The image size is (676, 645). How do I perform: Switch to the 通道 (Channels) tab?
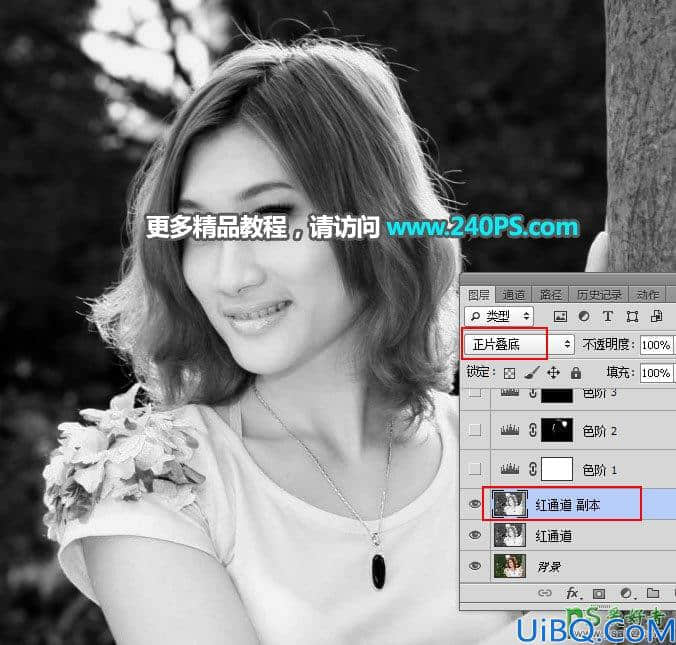pos(513,295)
